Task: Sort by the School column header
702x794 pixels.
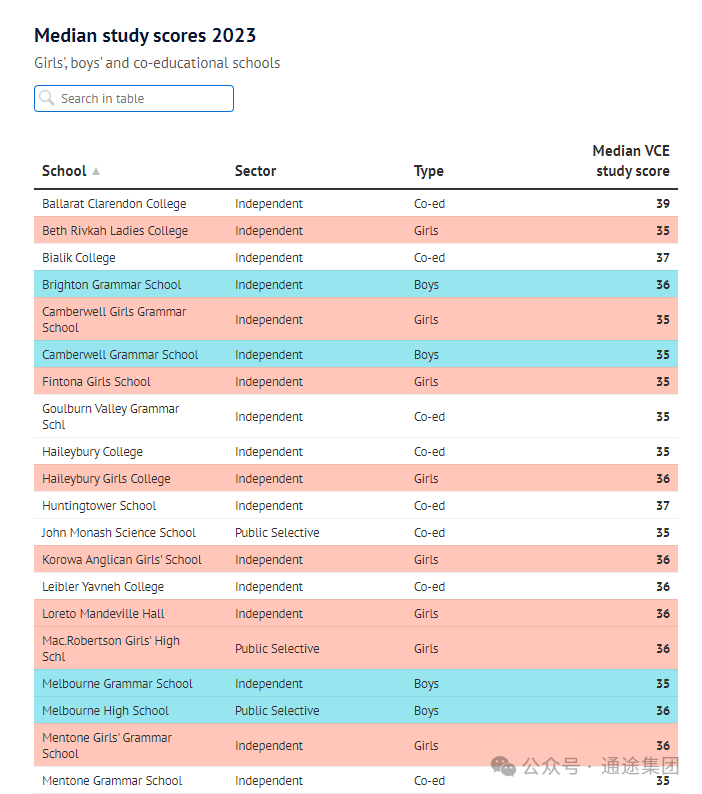Action: 64,171
